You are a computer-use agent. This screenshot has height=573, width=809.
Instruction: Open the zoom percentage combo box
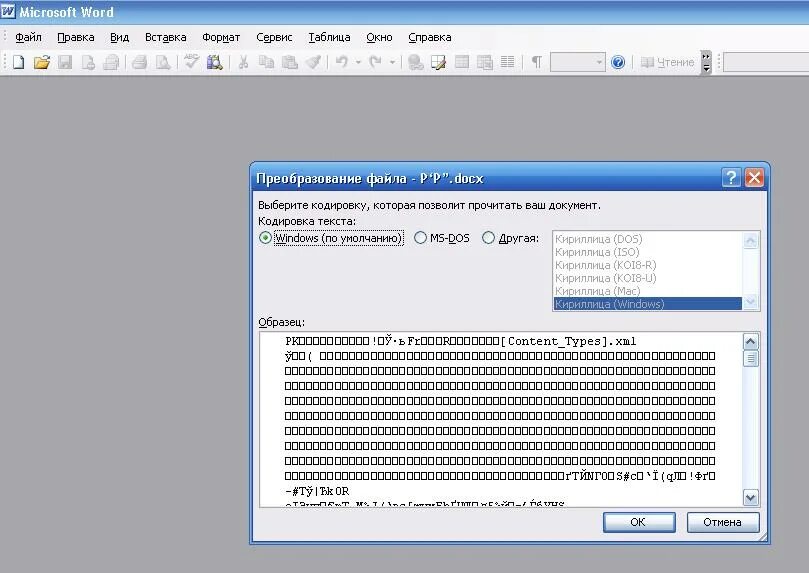(x=577, y=62)
